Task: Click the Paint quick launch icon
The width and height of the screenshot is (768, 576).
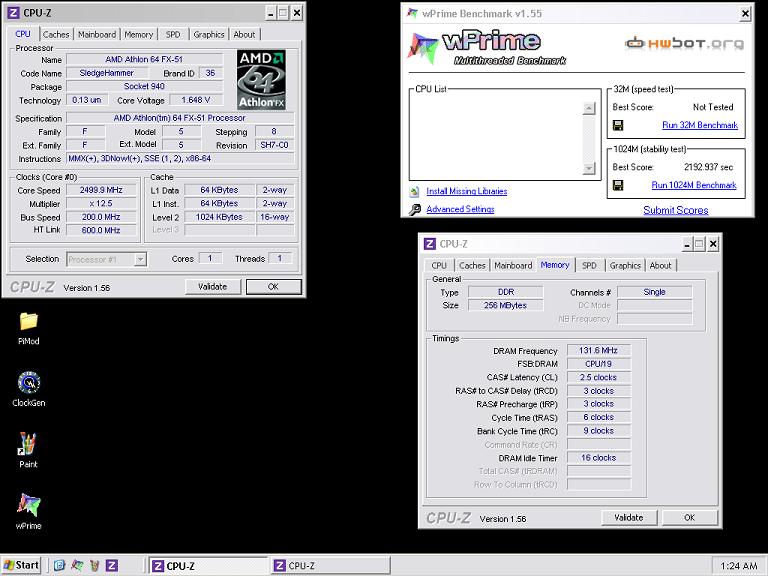Action: (95, 566)
